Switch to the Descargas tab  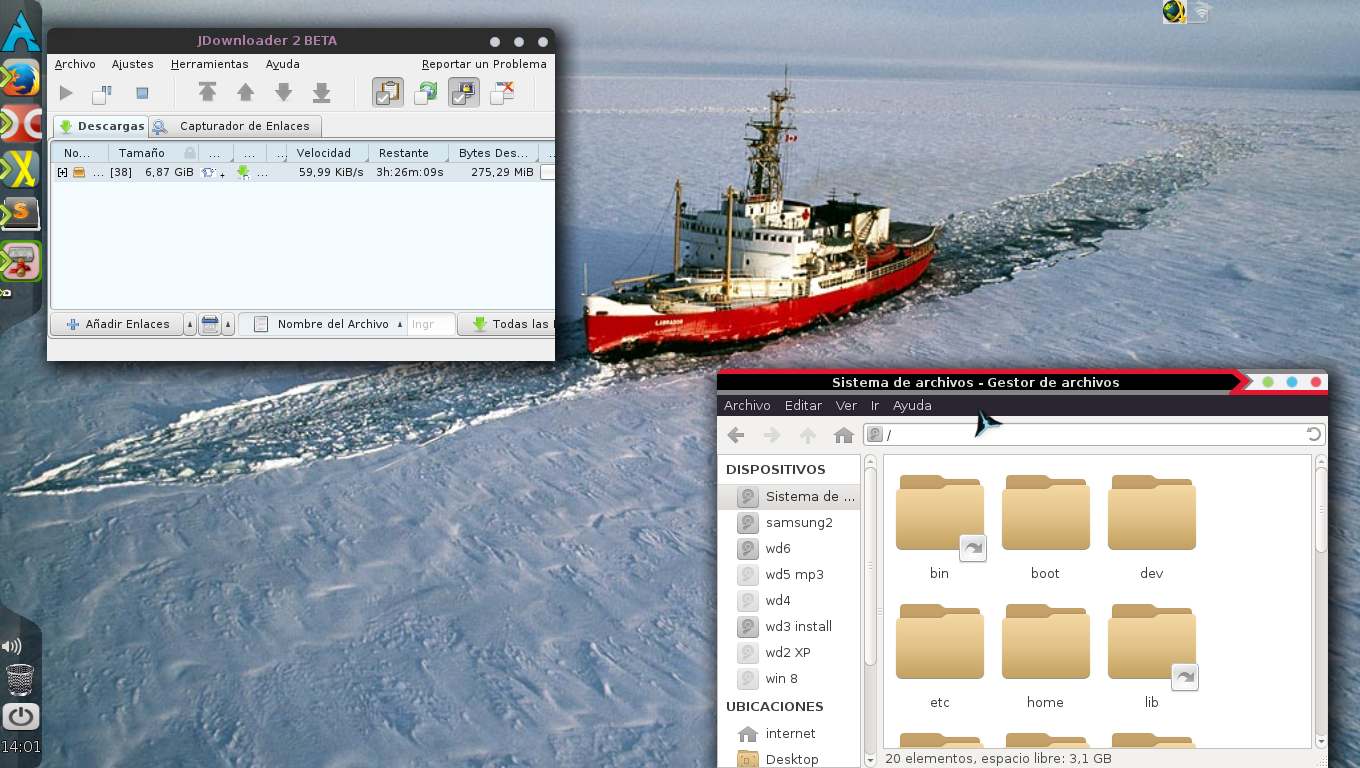pos(100,126)
